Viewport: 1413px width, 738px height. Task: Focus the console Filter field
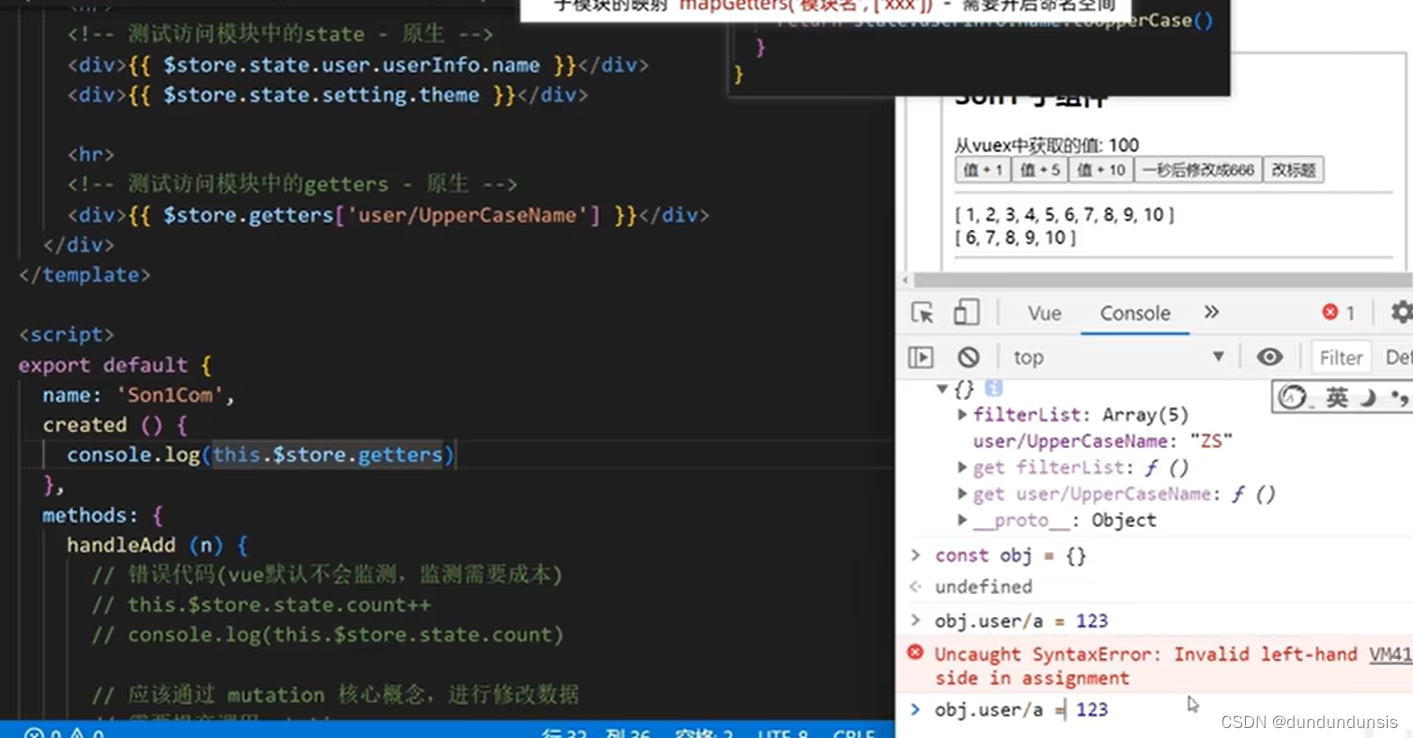(1340, 357)
